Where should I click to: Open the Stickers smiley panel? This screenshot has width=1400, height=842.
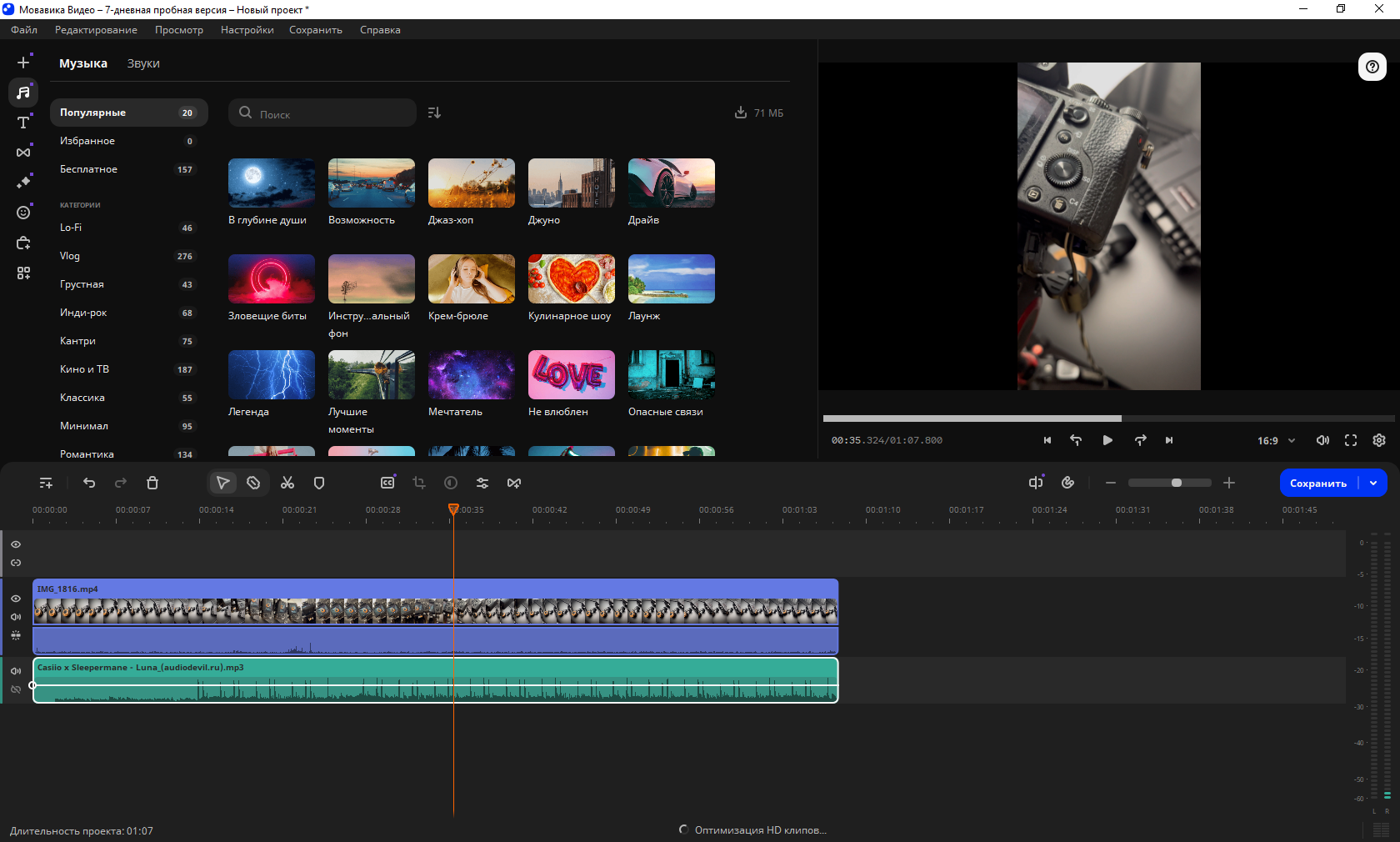click(23, 213)
